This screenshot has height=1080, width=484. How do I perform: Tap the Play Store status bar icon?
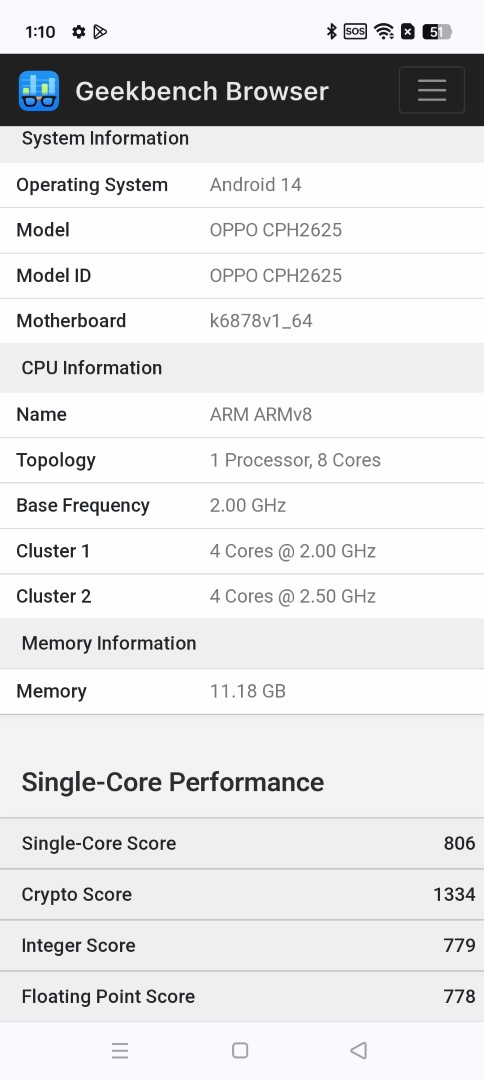point(101,32)
